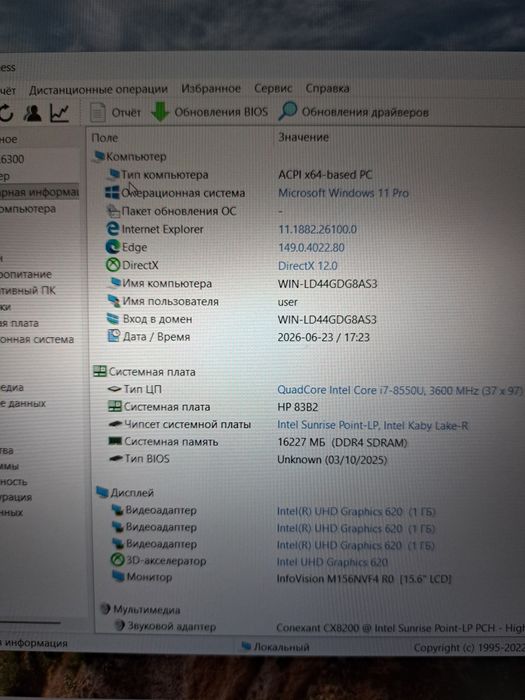This screenshot has height=700, width=525.
Task: Click the Refresh toolbar icon
Action: [6, 113]
